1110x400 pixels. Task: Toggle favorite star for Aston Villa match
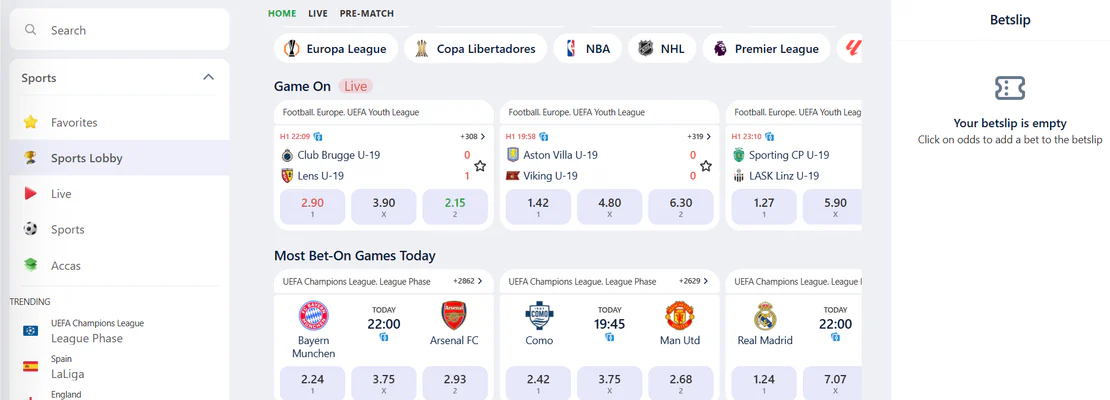(706, 166)
